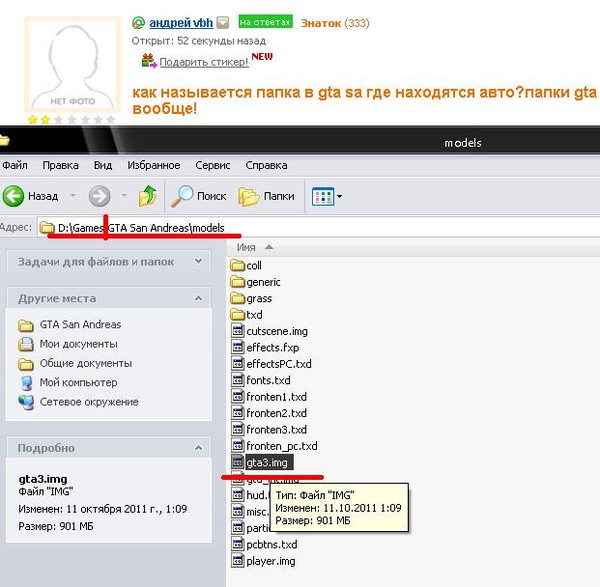
Task: Select the hud file row
Action: tap(250, 495)
